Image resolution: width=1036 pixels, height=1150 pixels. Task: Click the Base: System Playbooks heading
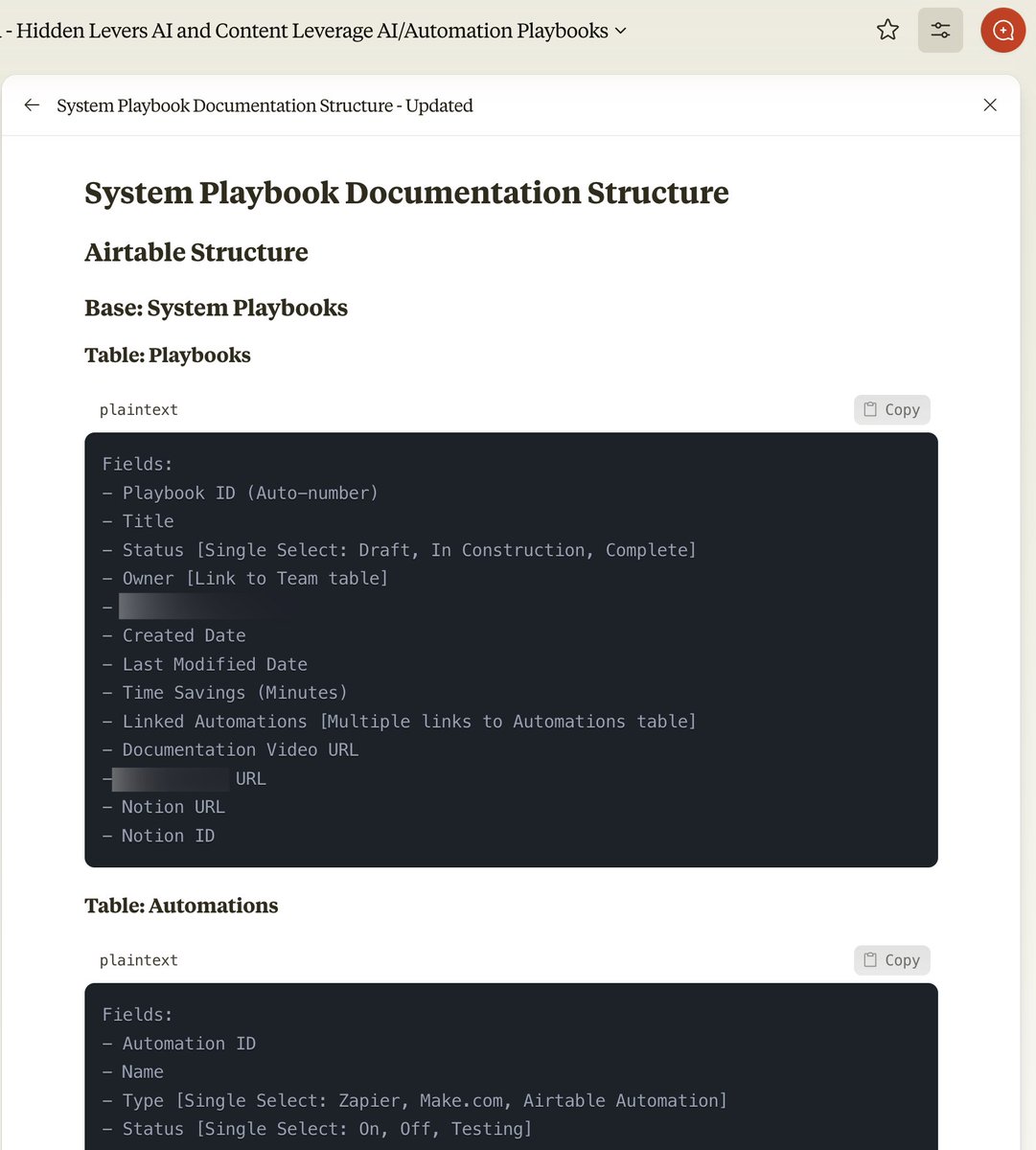pyautogui.click(x=216, y=308)
